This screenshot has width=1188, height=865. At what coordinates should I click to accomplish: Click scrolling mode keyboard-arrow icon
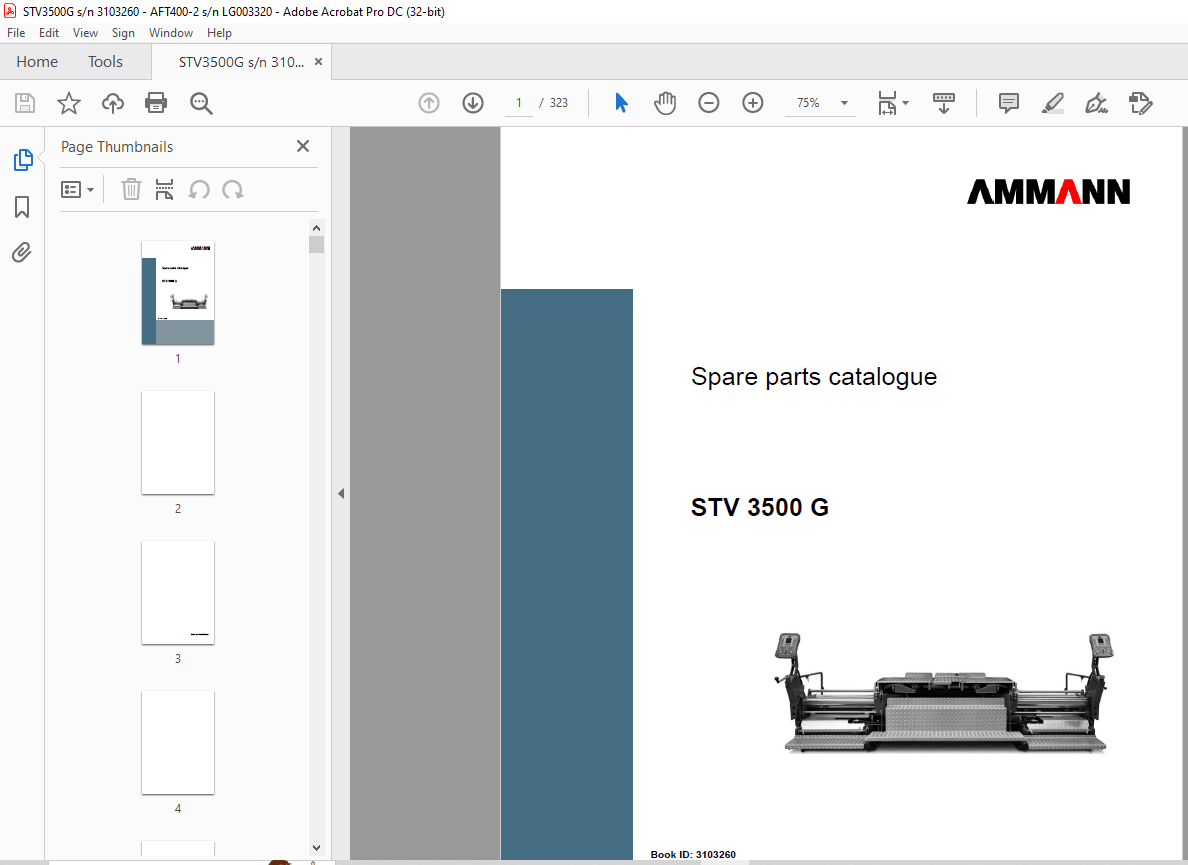pyautogui.click(x=943, y=103)
